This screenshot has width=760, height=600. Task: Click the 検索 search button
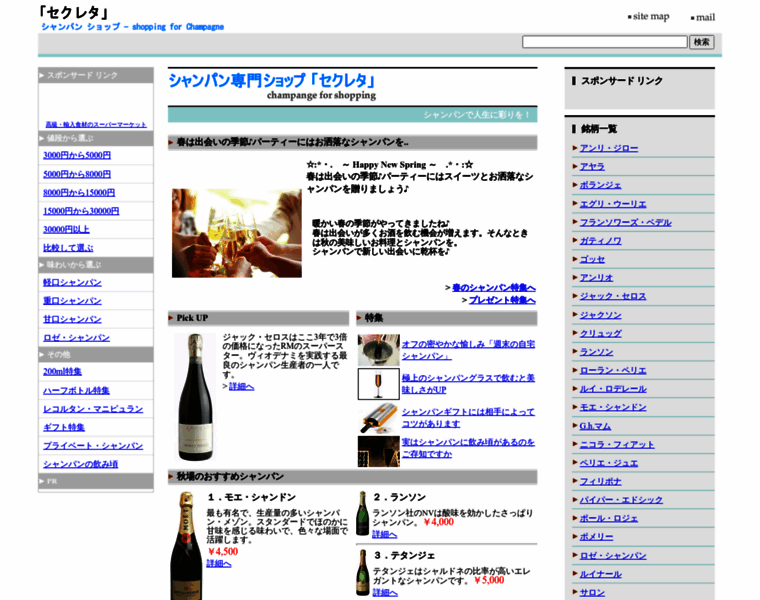pos(701,42)
